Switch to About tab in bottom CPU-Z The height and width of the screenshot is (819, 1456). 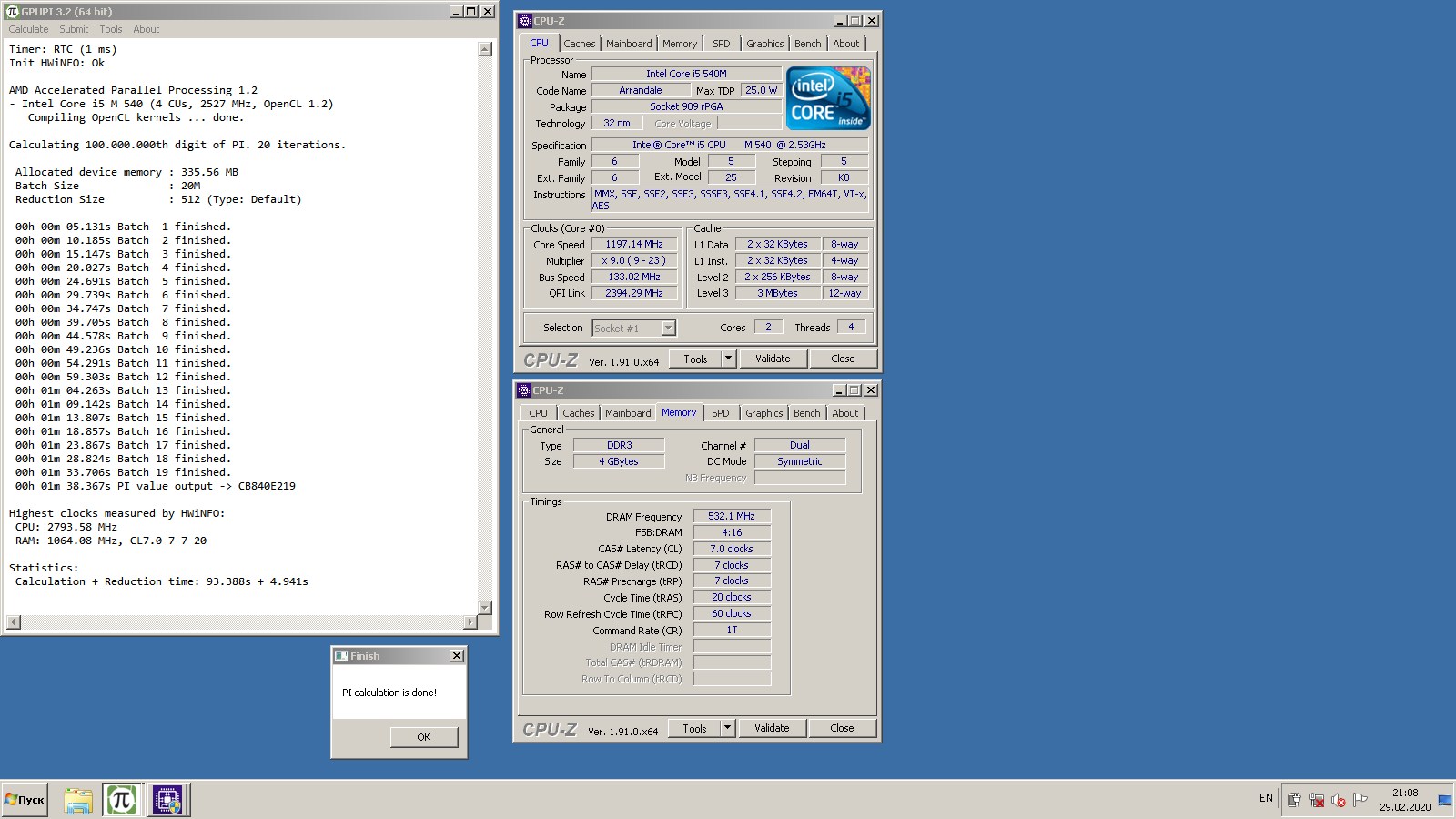[x=844, y=413]
